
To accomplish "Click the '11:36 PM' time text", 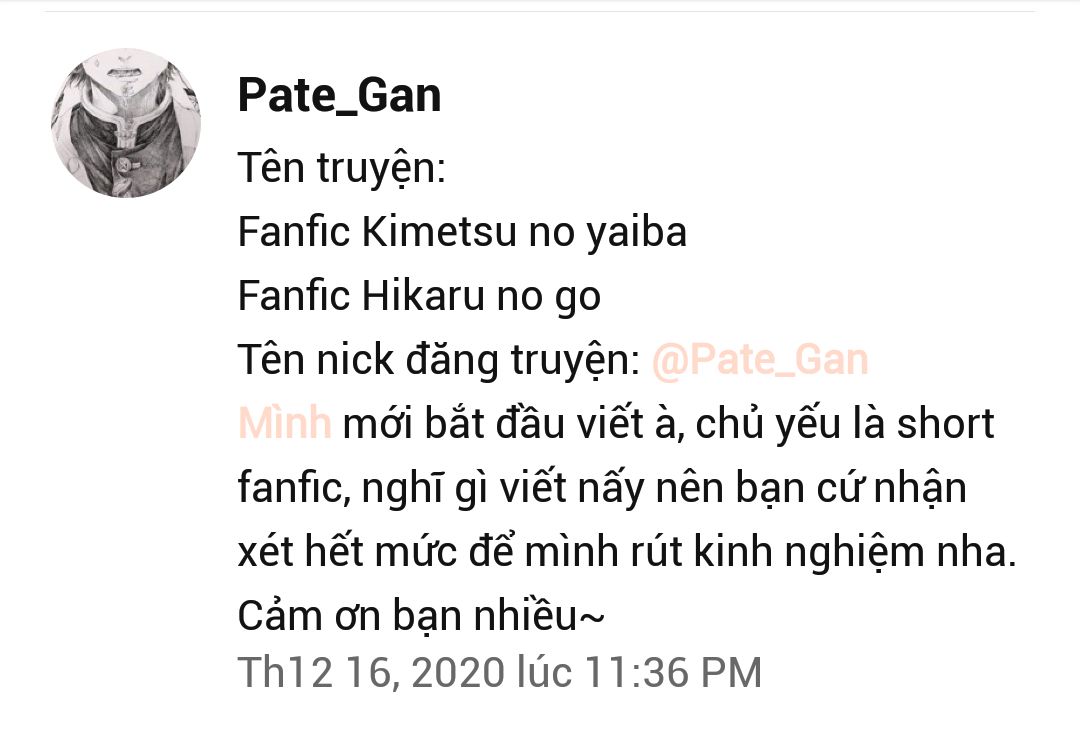I will tap(673, 672).
